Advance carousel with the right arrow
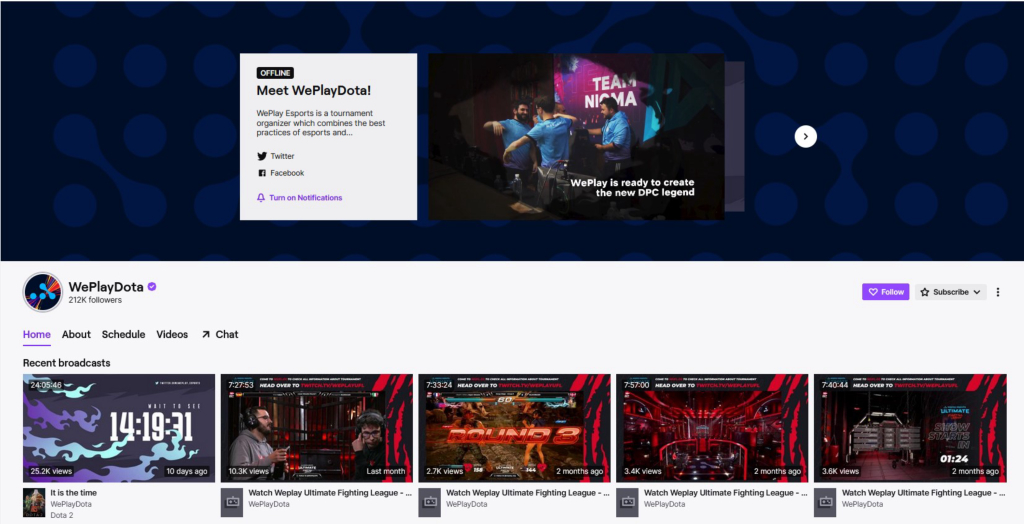Screen dimensions: 1024x524 [x=805, y=137]
